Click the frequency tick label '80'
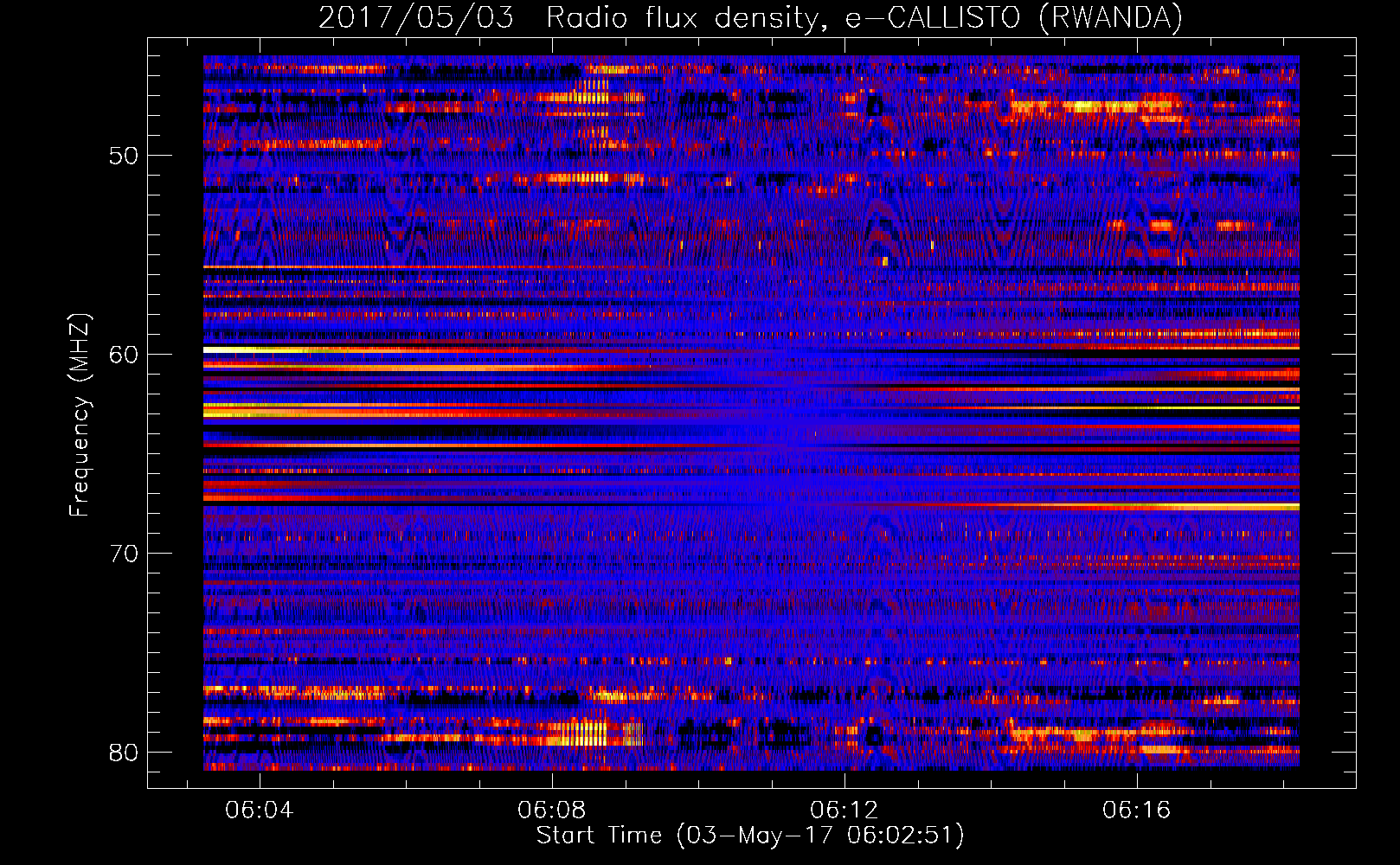Viewport: 1400px width, 865px height. pos(125,753)
